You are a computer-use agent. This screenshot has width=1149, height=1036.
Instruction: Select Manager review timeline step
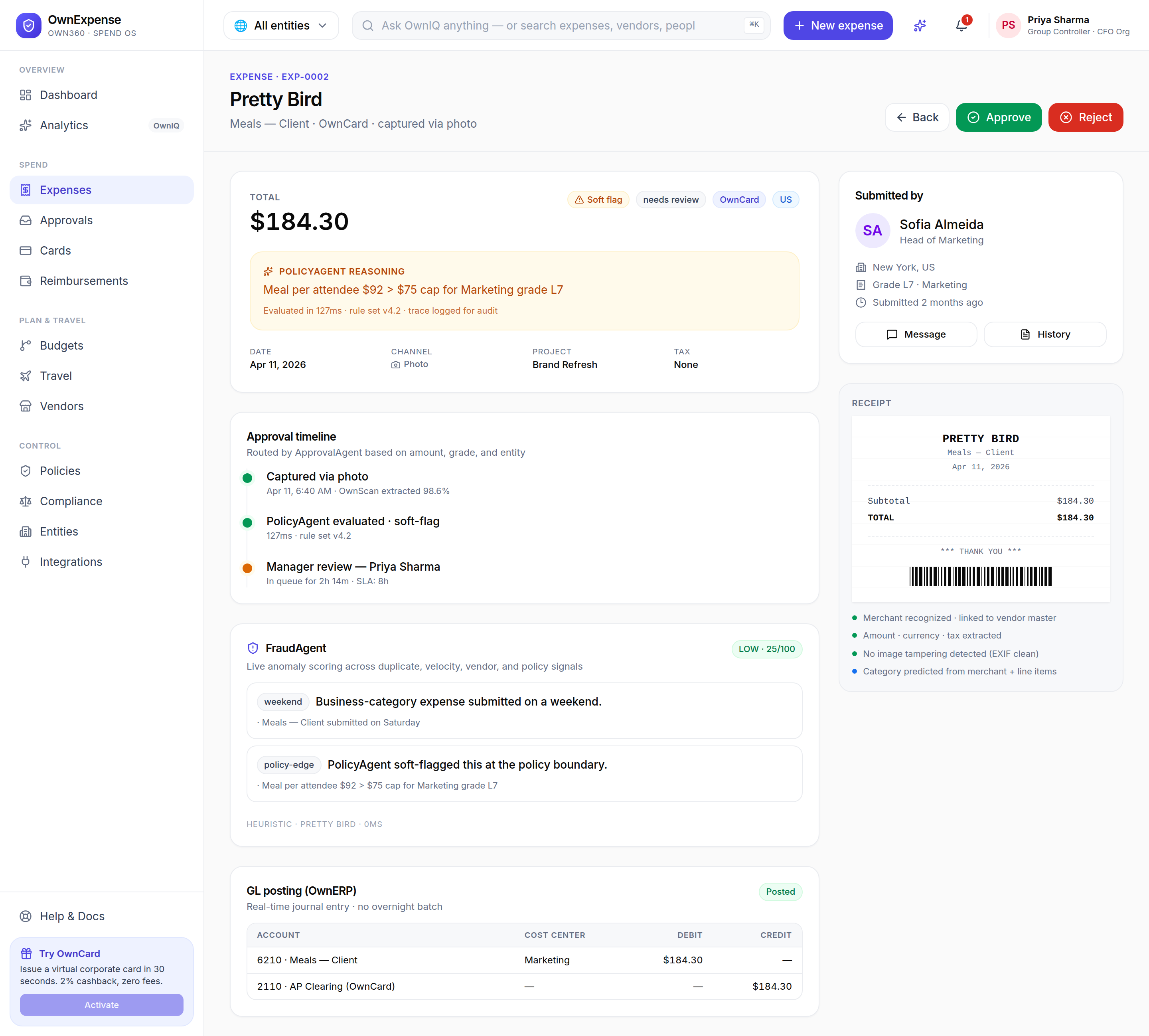pos(353,573)
